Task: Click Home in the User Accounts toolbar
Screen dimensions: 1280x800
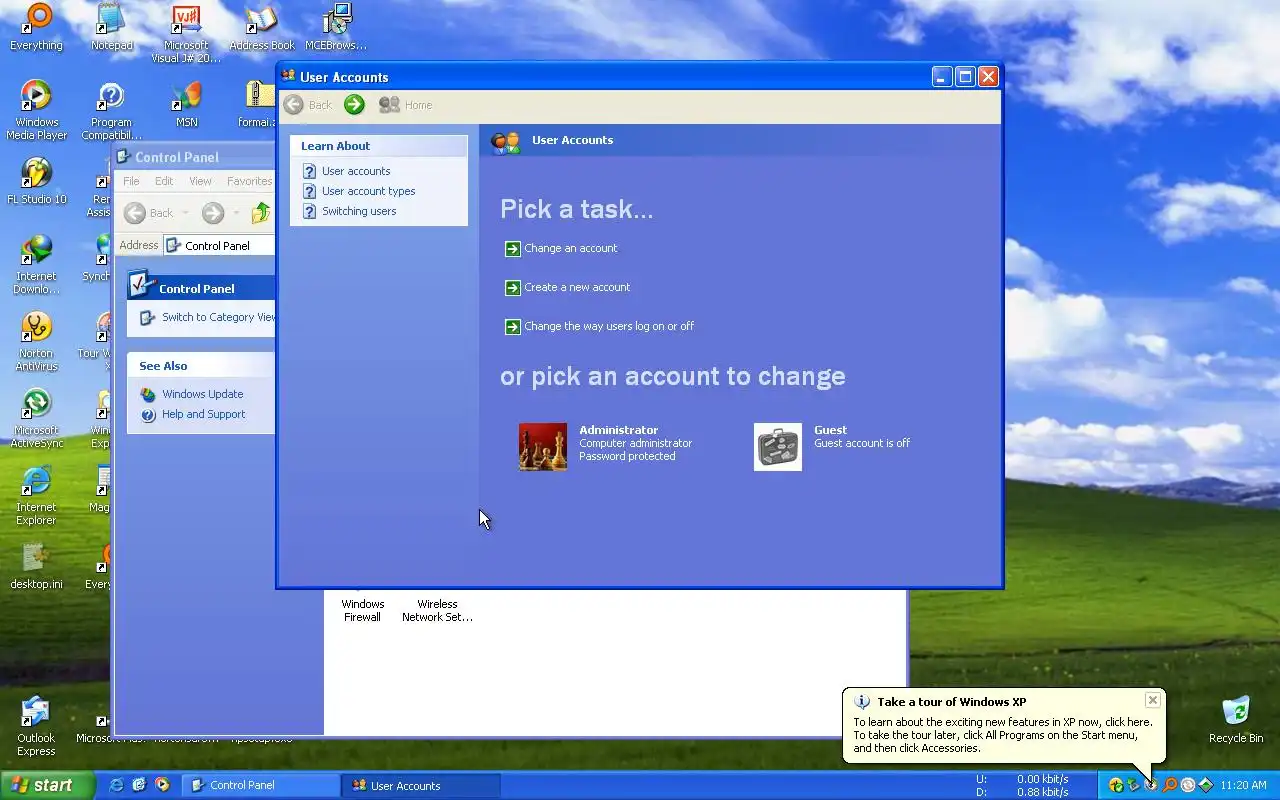Action: tap(406, 105)
